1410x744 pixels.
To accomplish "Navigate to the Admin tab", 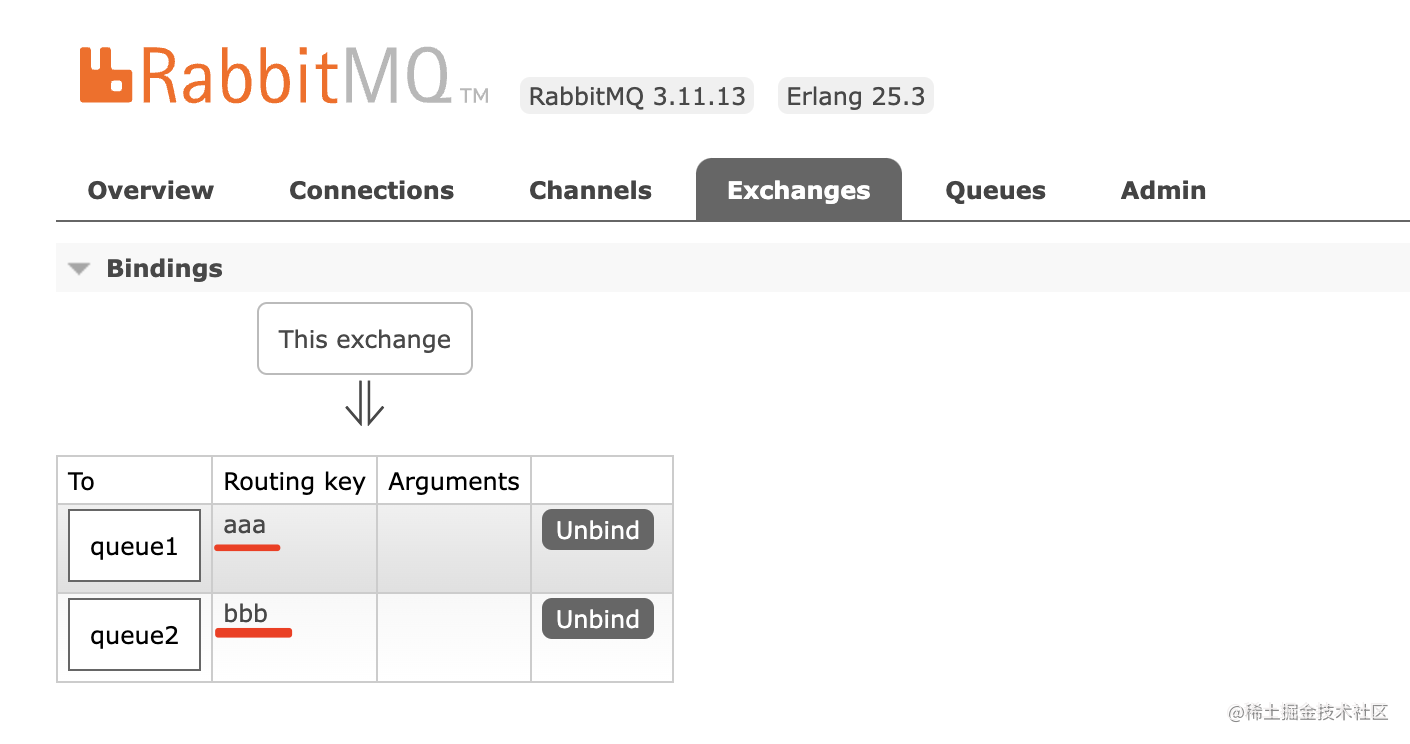I will [1163, 191].
